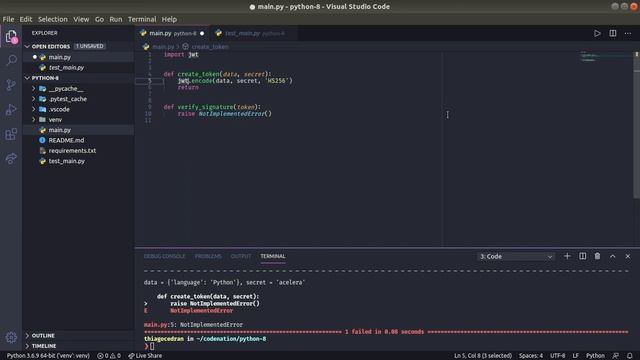Switch to the main.py editor tab
Screen dimensions: 640x360
[172, 33]
